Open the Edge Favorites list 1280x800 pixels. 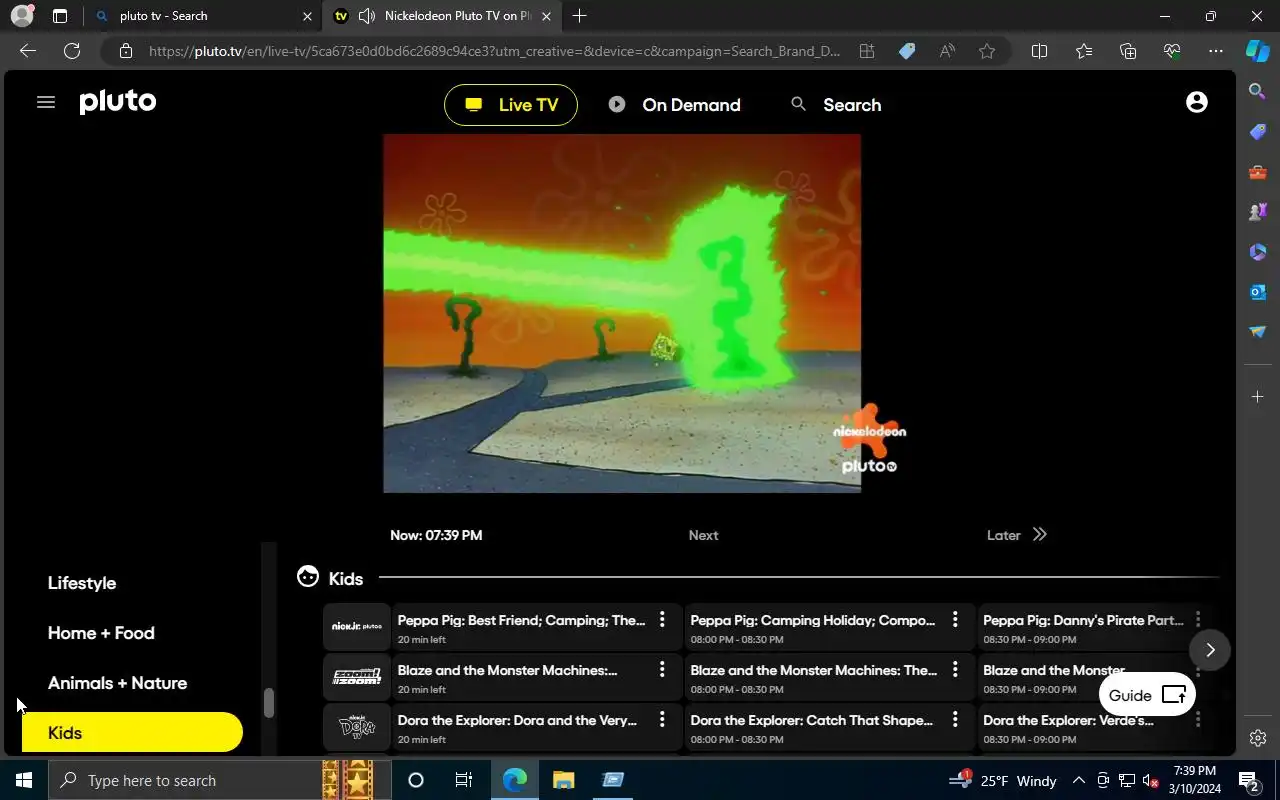(x=1084, y=51)
